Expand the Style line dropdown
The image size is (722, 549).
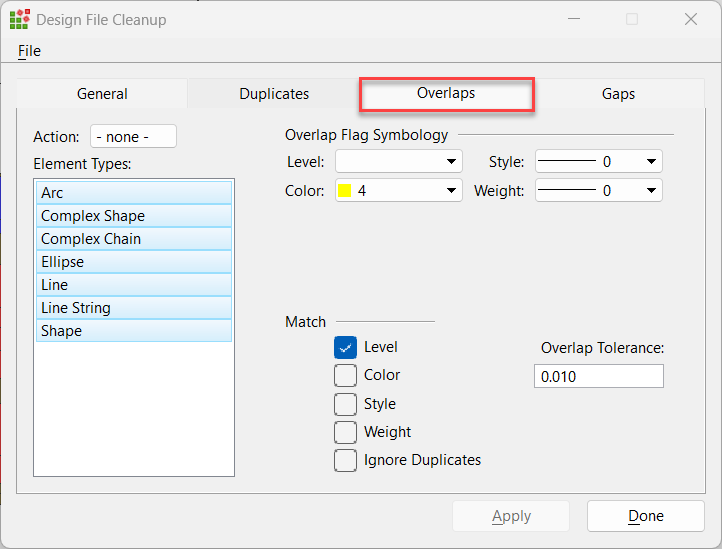598,162
